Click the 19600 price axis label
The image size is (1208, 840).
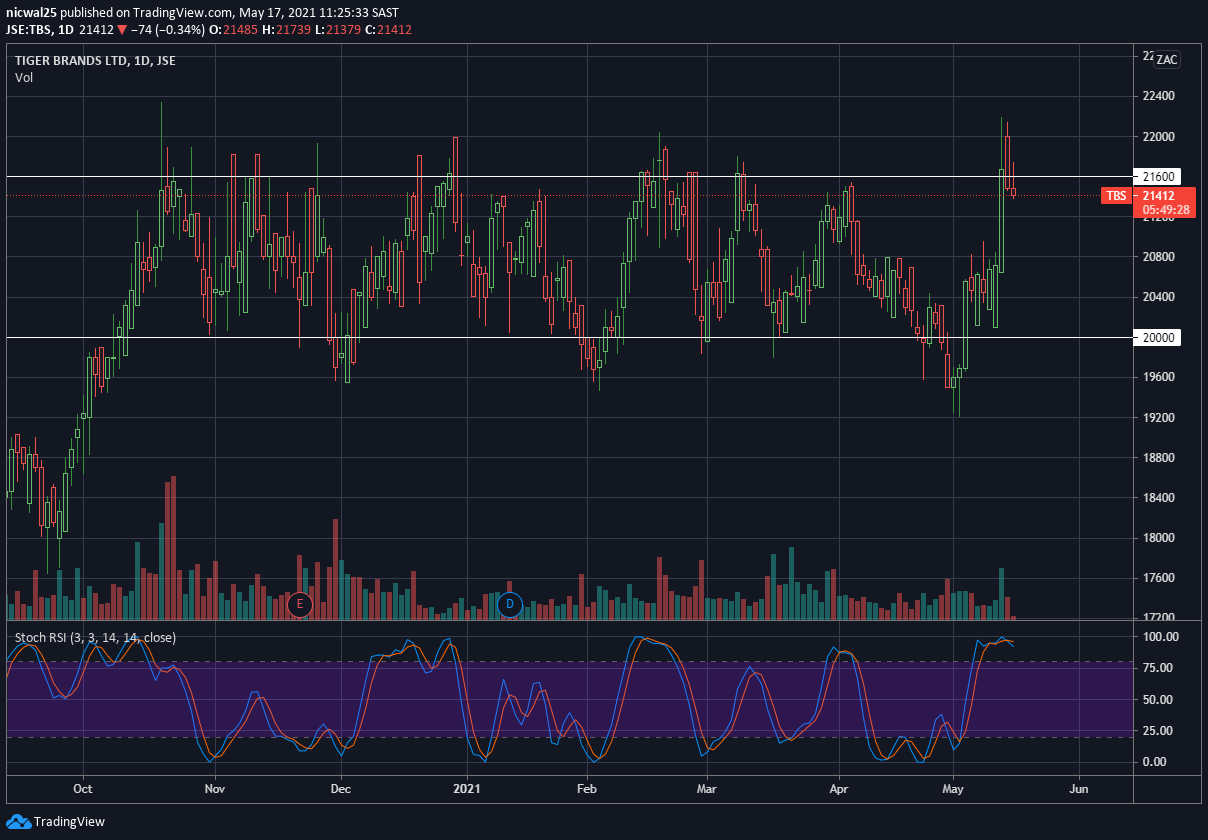(1158, 377)
